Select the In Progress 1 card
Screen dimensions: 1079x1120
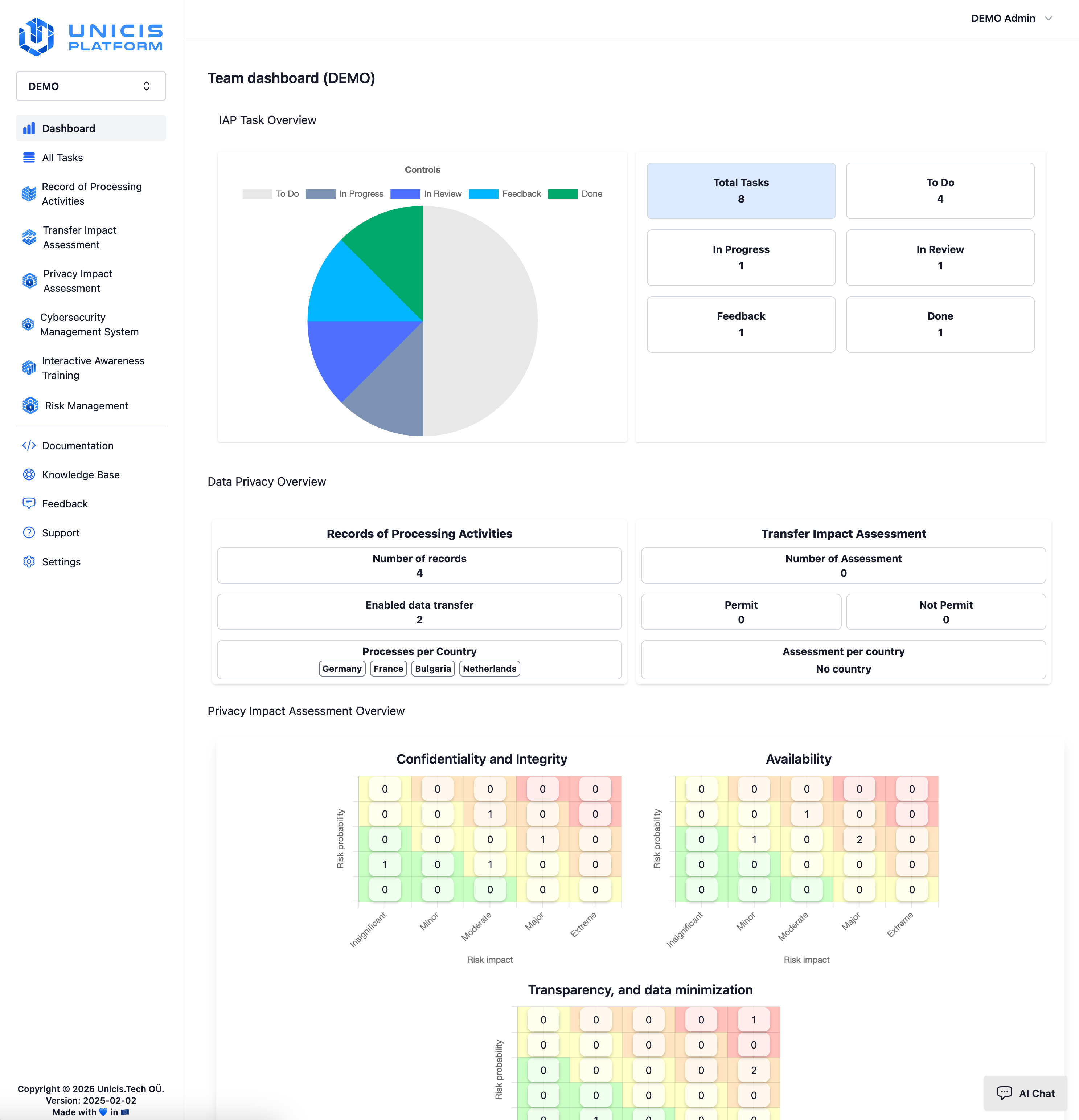coord(741,258)
